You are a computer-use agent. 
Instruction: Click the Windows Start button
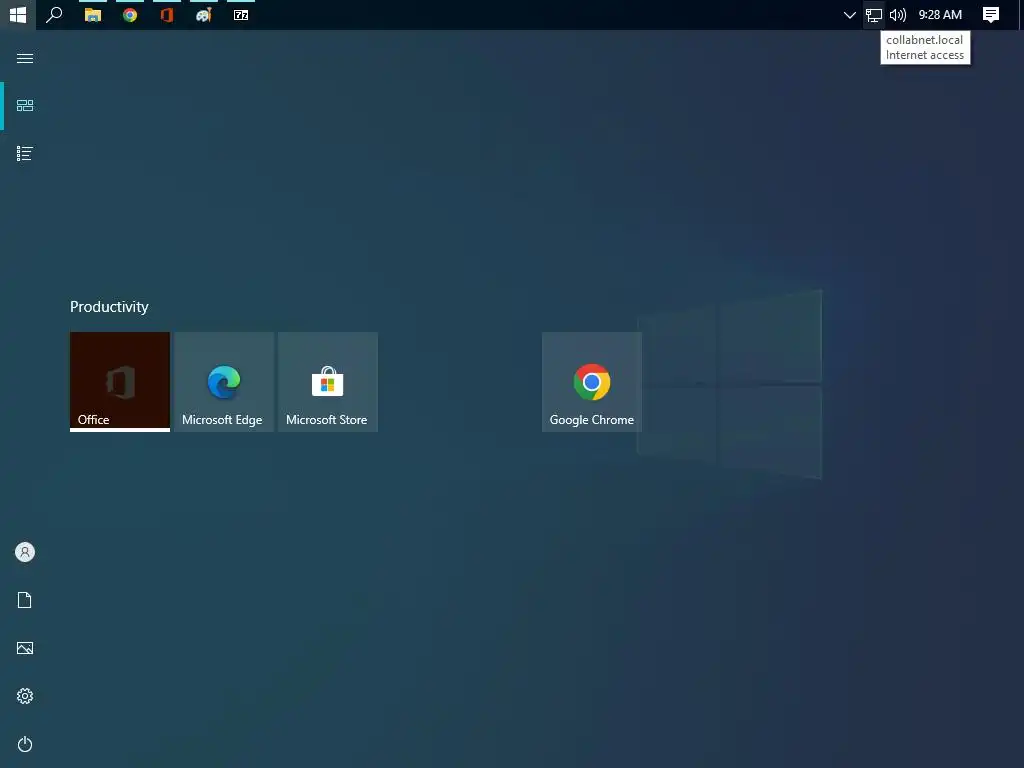coord(18,14)
